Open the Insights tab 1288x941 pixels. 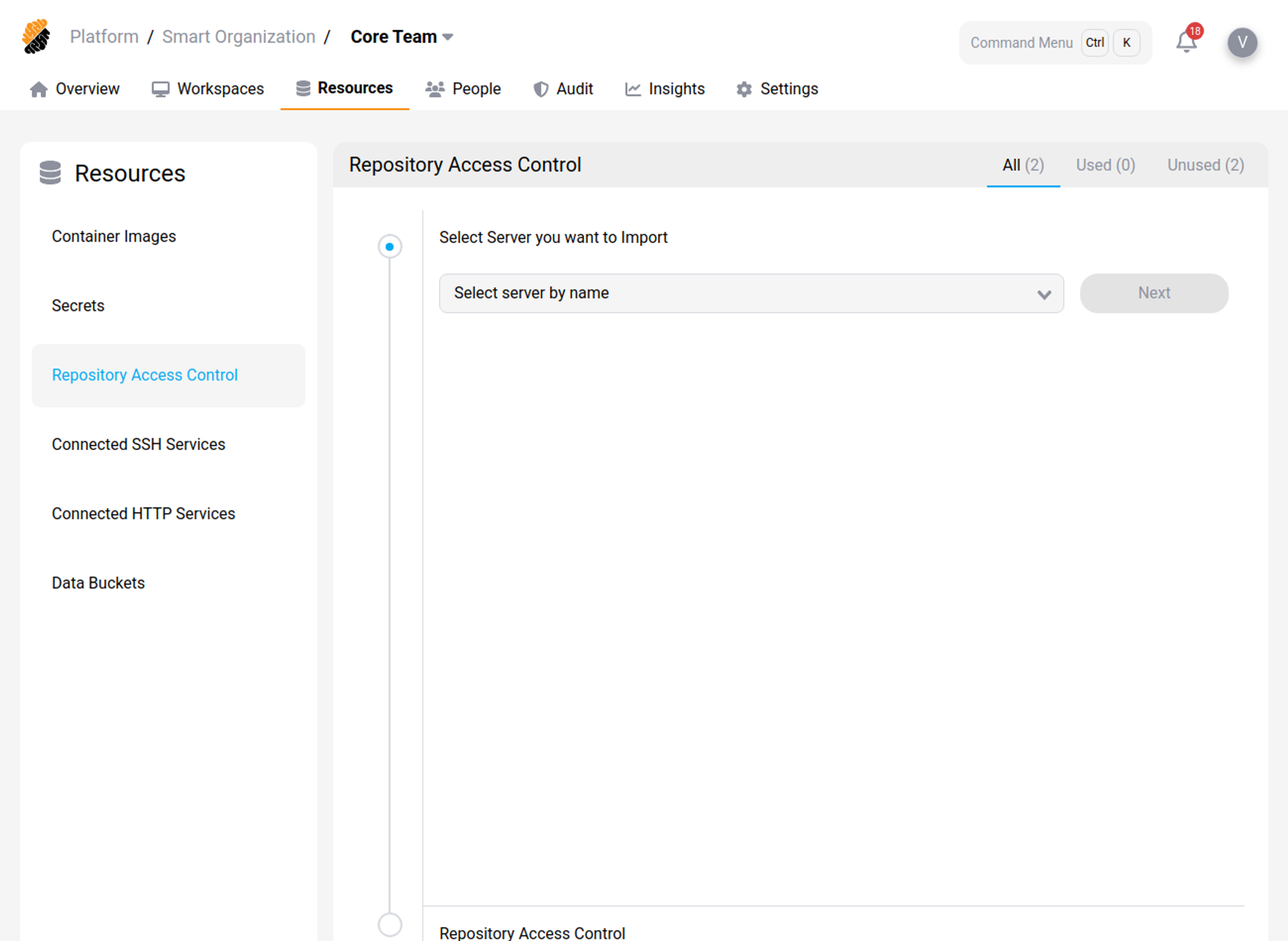point(665,89)
